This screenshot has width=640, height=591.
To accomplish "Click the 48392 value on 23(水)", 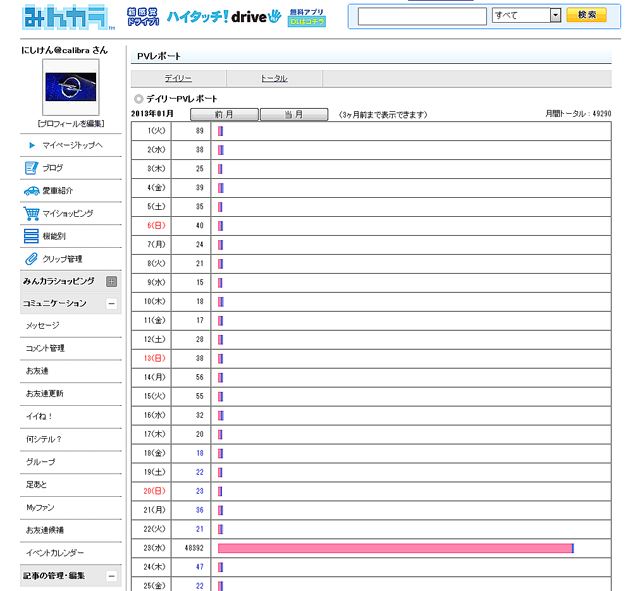I will [x=194, y=548].
